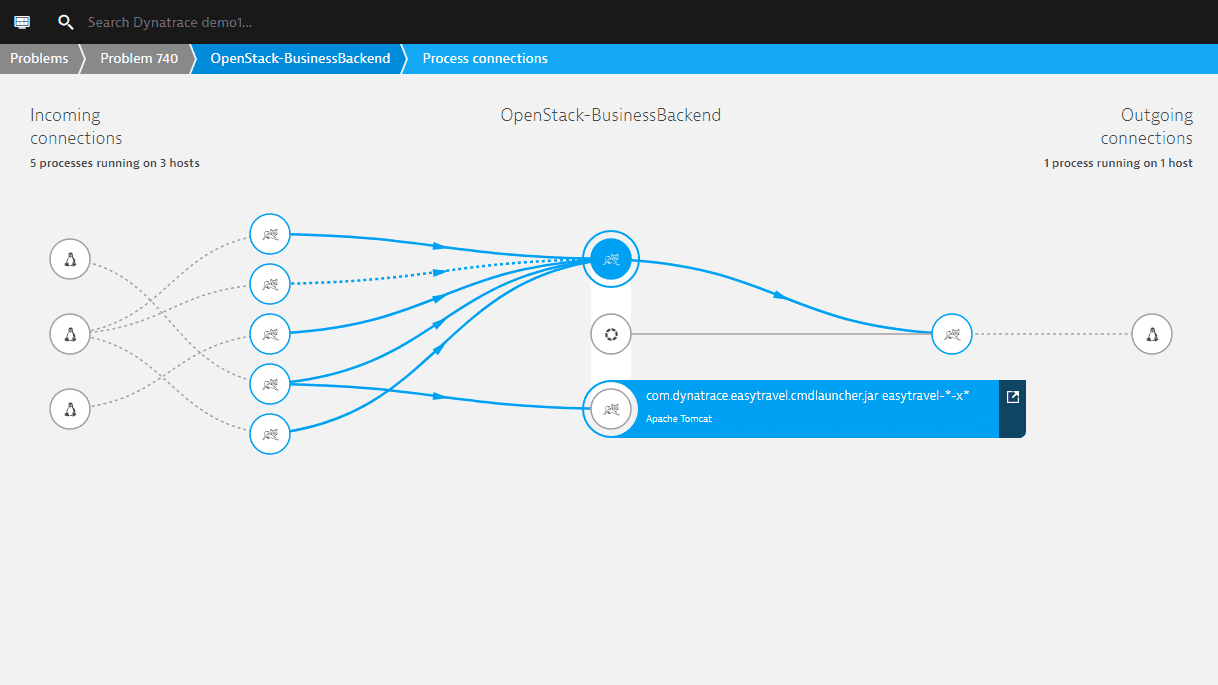Click the search magnifier icon
Screen dimensions: 1218x685
coord(66,21)
